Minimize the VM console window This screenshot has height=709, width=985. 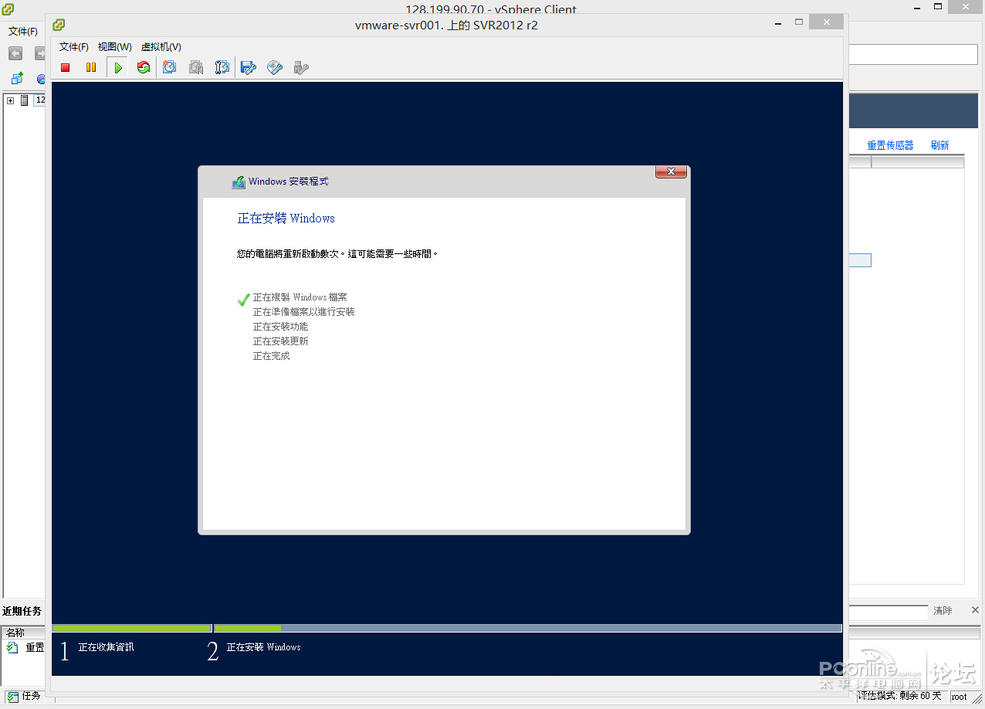point(778,23)
